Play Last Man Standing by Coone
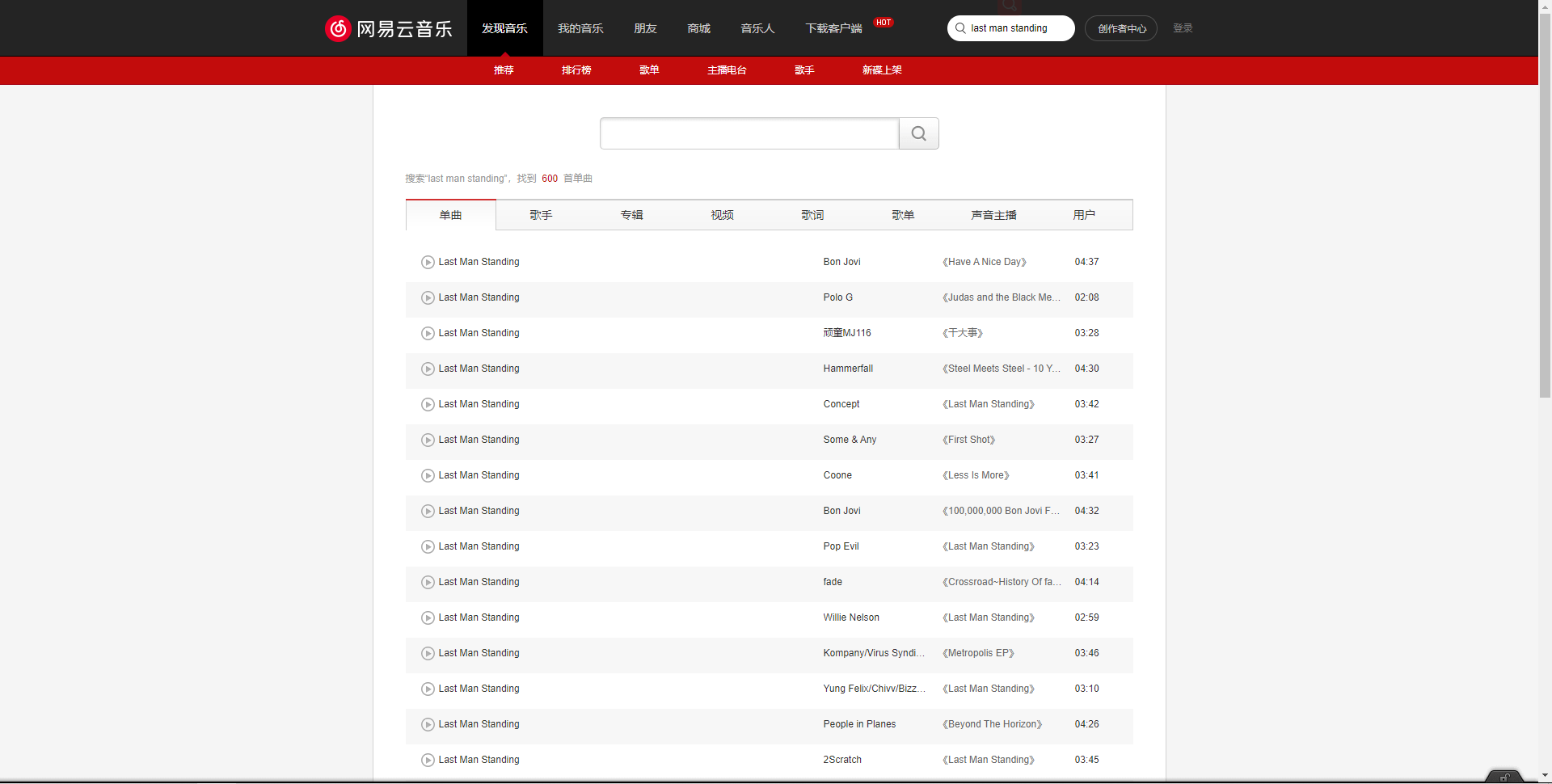This screenshot has height=784, width=1552. coord(428,475)
